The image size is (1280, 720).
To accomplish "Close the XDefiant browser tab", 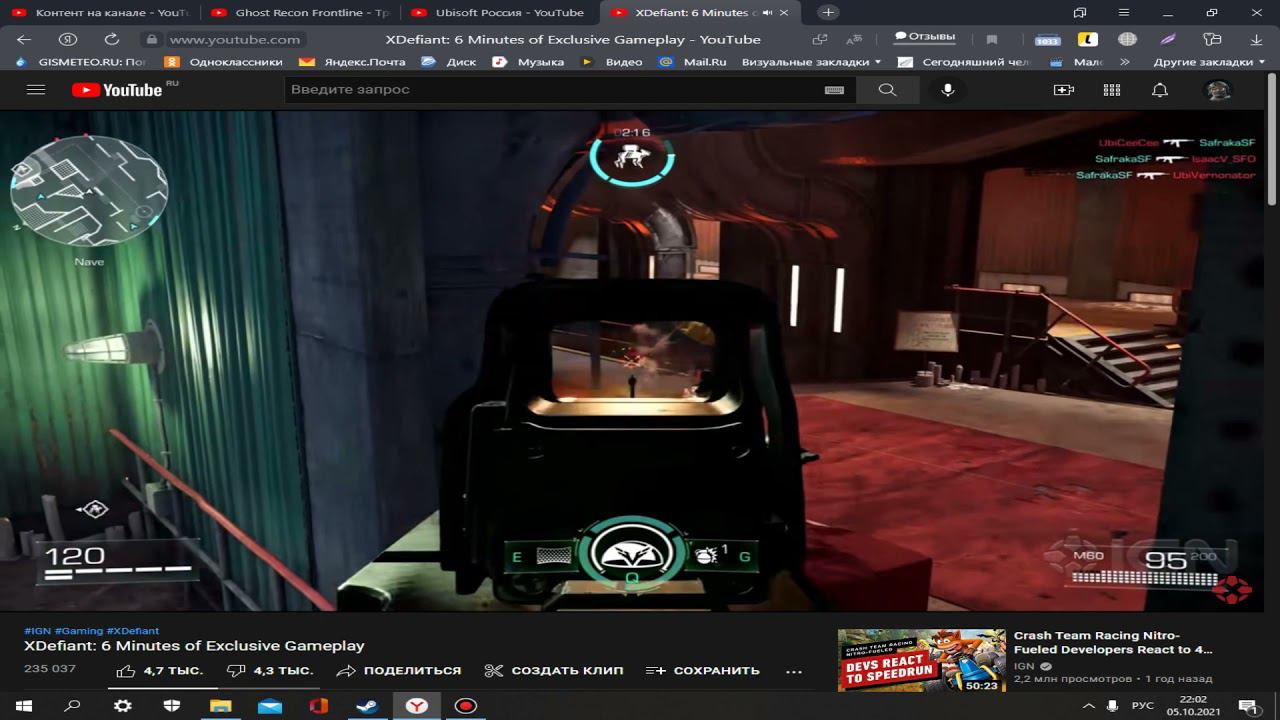I will tap(786, 13).
